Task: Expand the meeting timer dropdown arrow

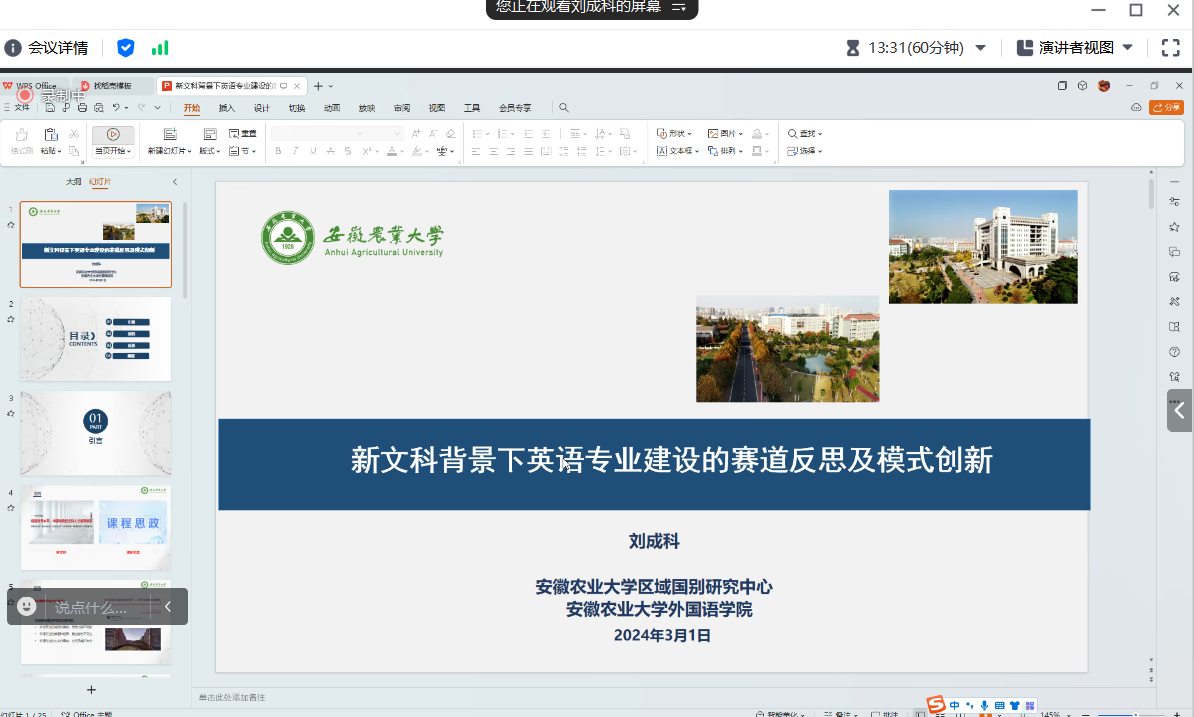Action: tap(980, 47)
